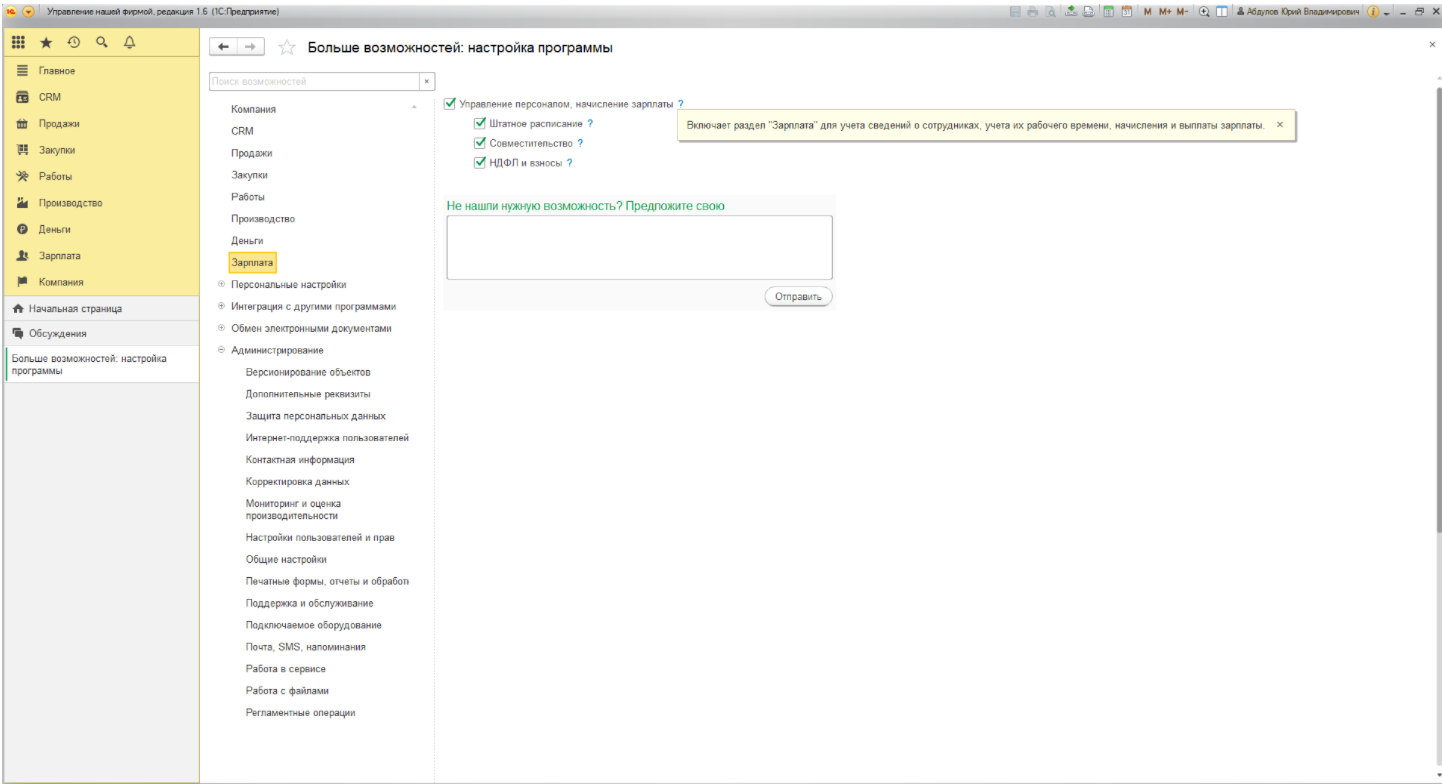Go back with the left arrow
The image size is (1442, 784).
point(224,47)
